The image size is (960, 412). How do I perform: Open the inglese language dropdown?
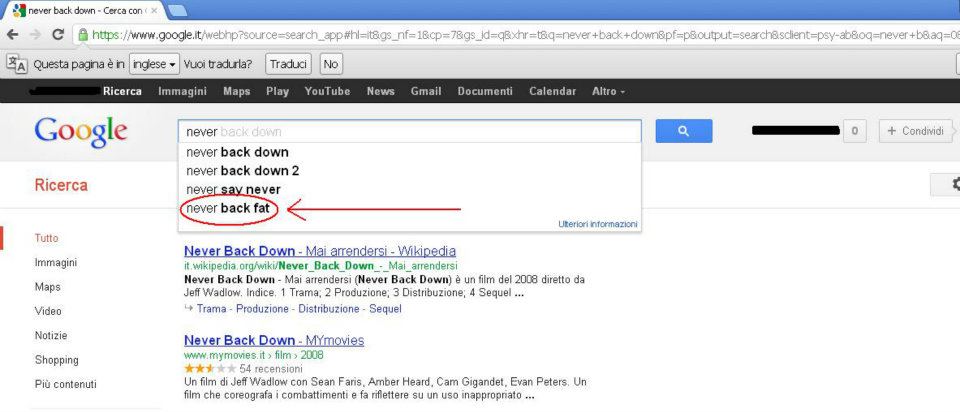154,64
